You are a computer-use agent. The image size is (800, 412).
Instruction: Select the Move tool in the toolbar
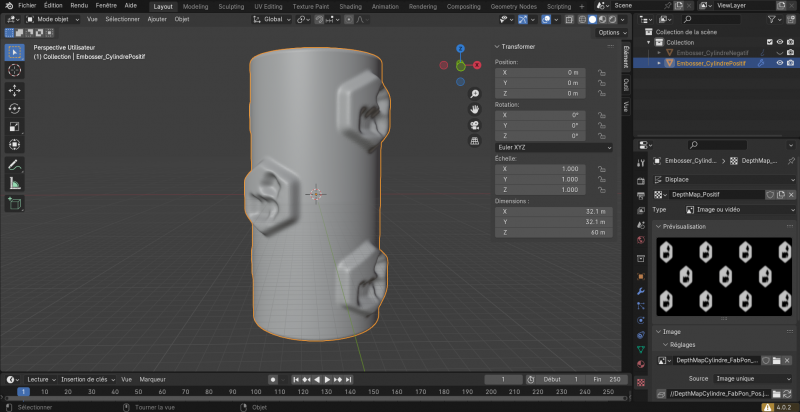(15, 90)
